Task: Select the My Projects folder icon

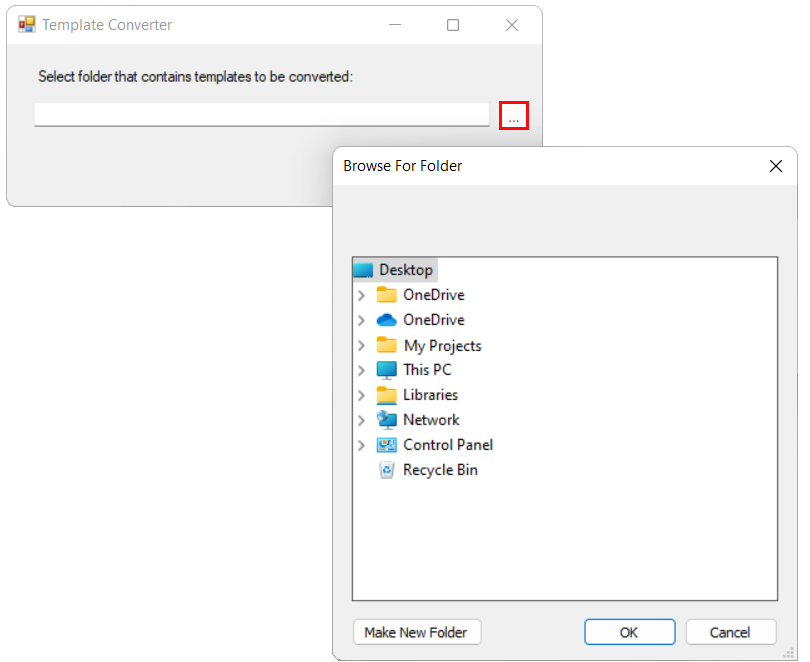Action: 386,345
